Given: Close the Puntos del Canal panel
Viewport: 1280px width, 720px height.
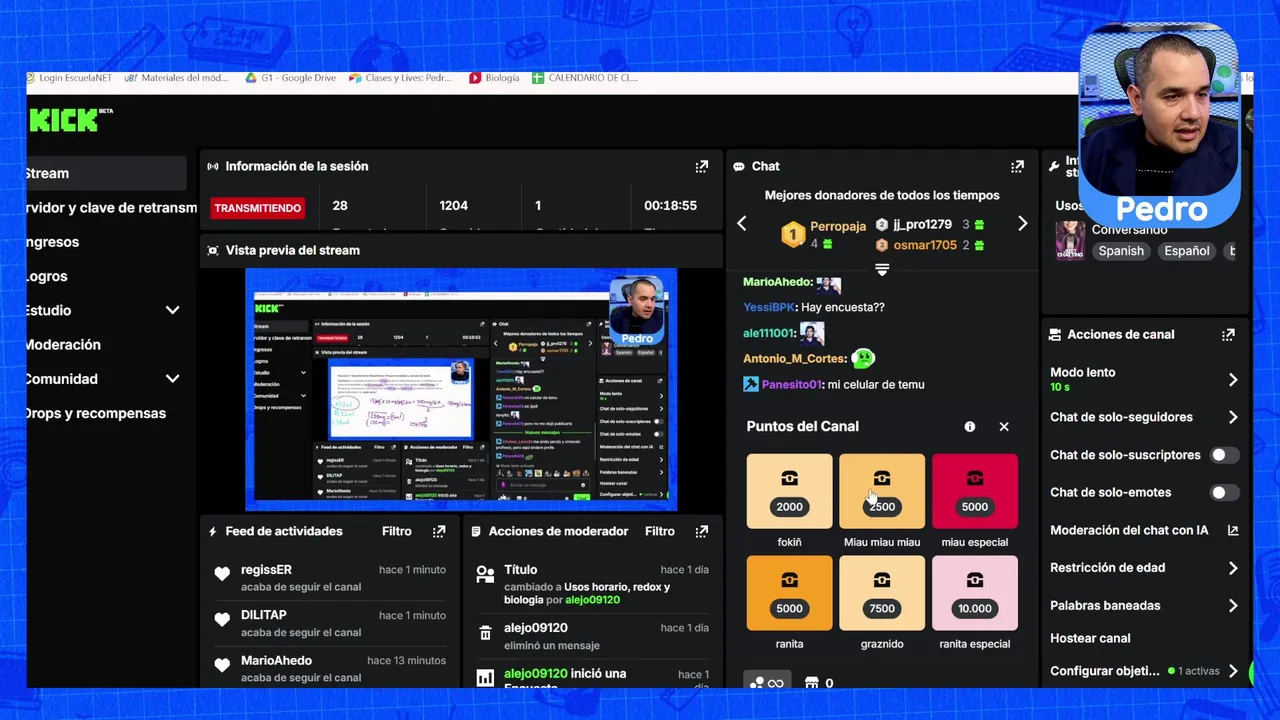Looking at the screenshot, I should pyautogui.click(x=1004, y=427).
